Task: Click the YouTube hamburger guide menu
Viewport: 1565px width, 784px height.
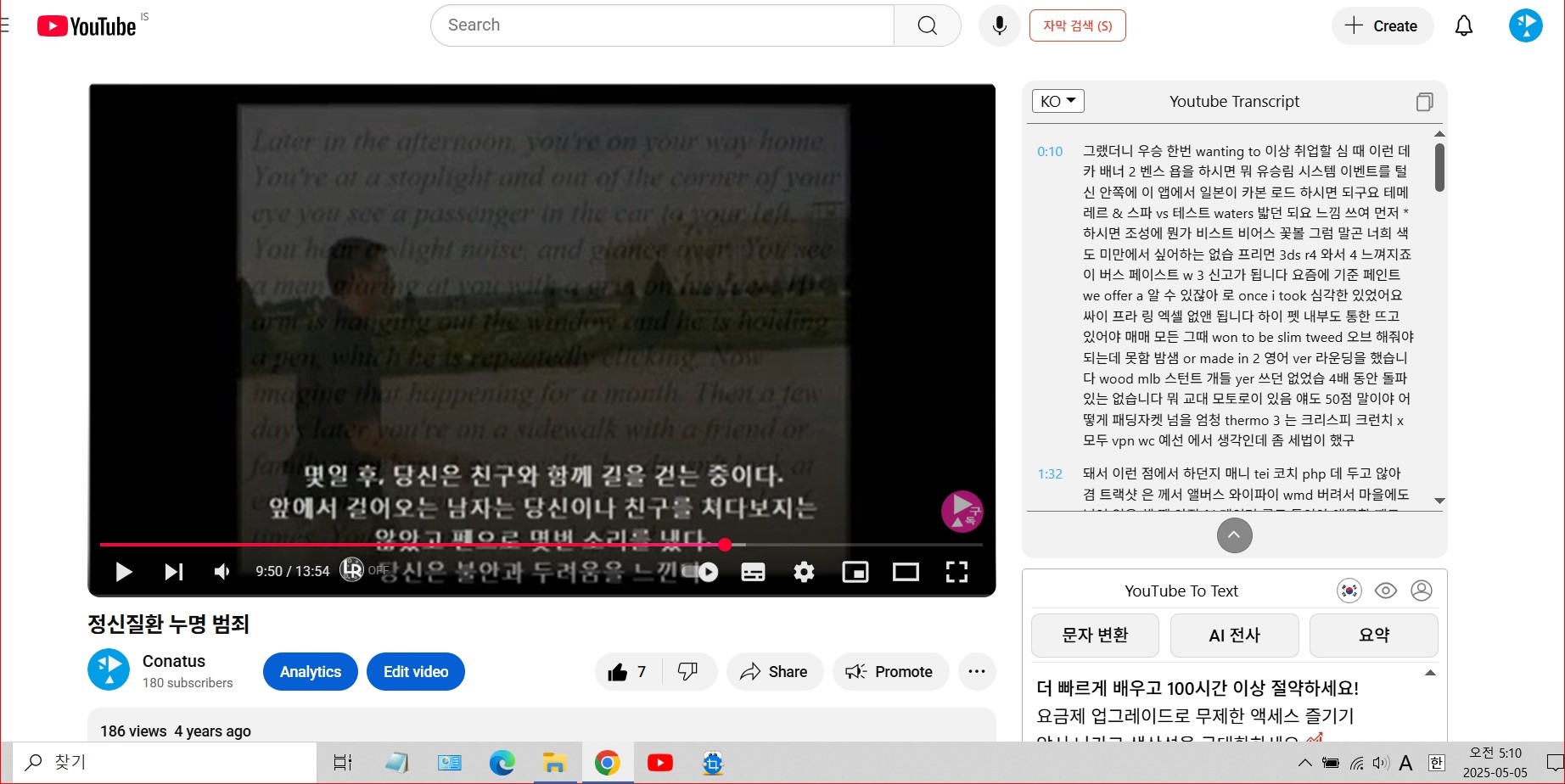Action: coord(4,25)
